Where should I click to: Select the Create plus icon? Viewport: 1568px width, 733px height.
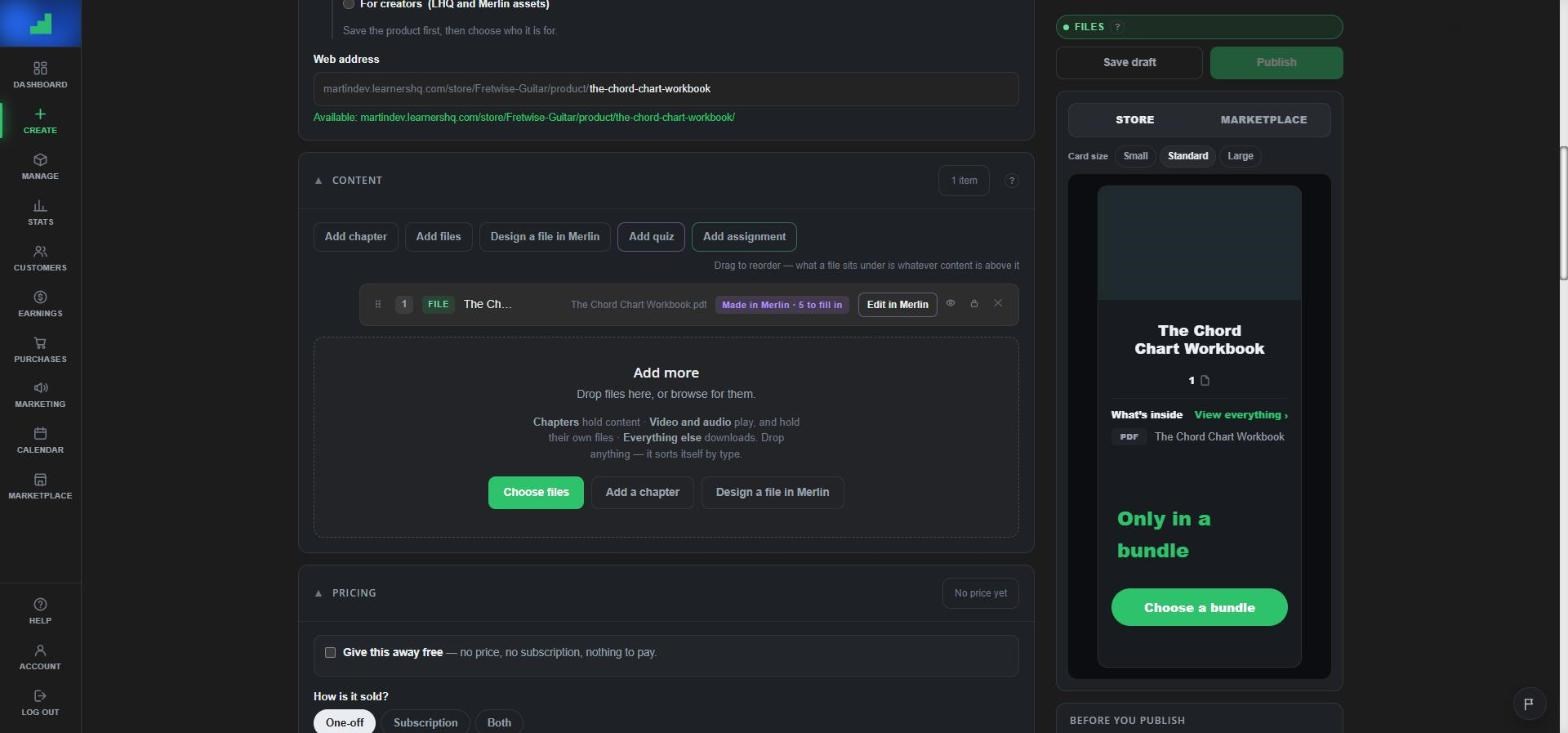(x=40, y=114)
